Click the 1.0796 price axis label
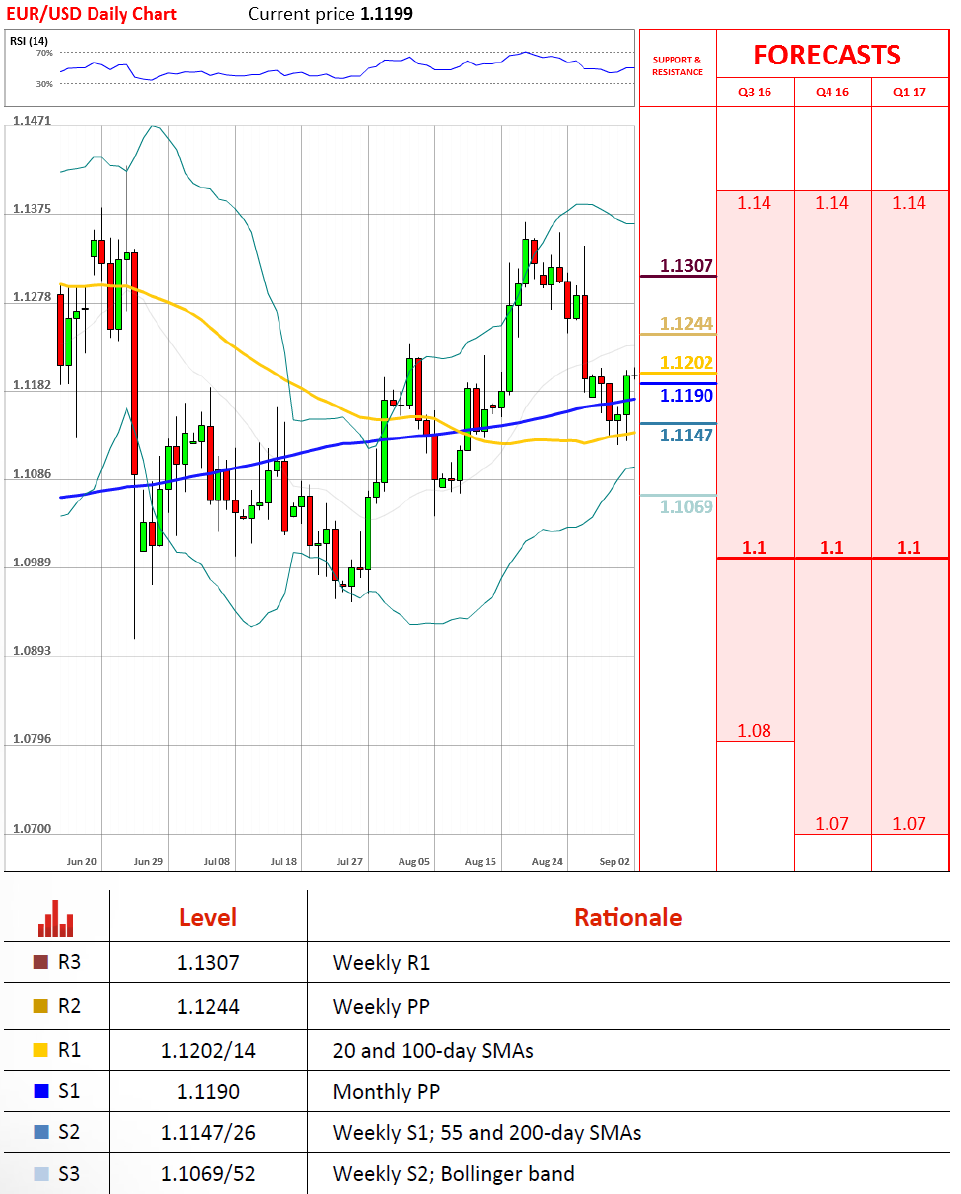The width and height of the screenshot is (961, 1194). pos(32,739)
